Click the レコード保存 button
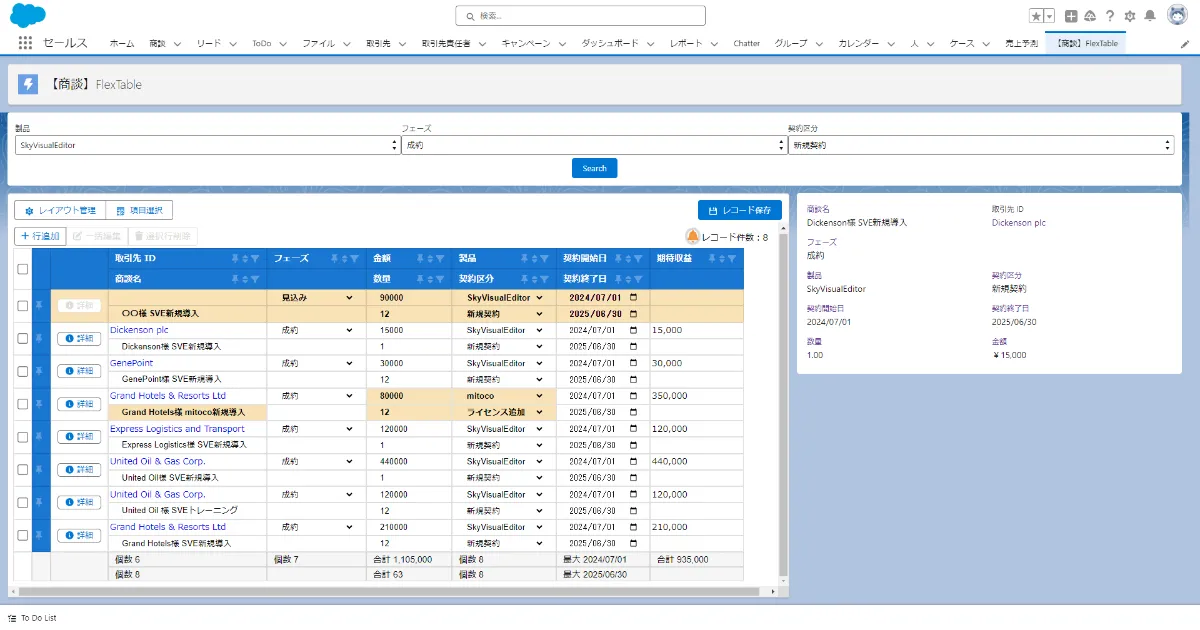1200x630 pixels. pos(739,210)
